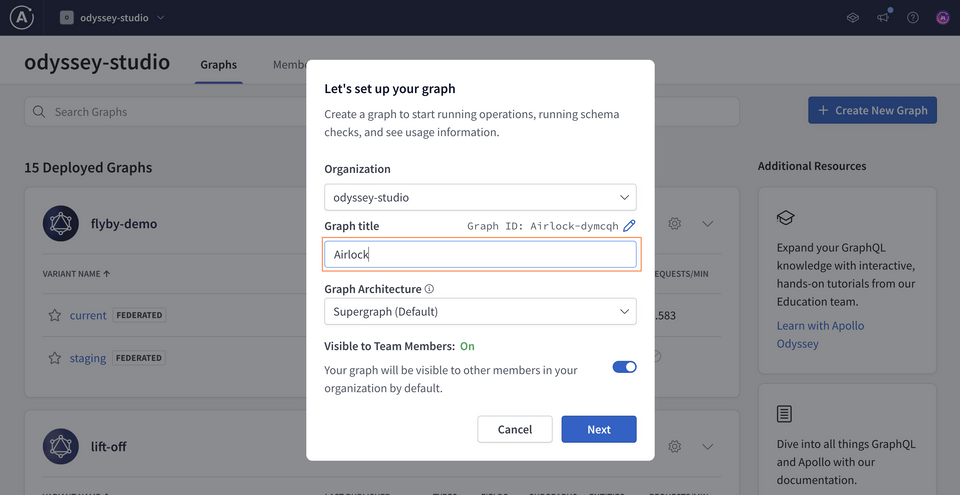Screen dimensions: 960x495
Task: Open lift-off settings gear
Action: 675,446
